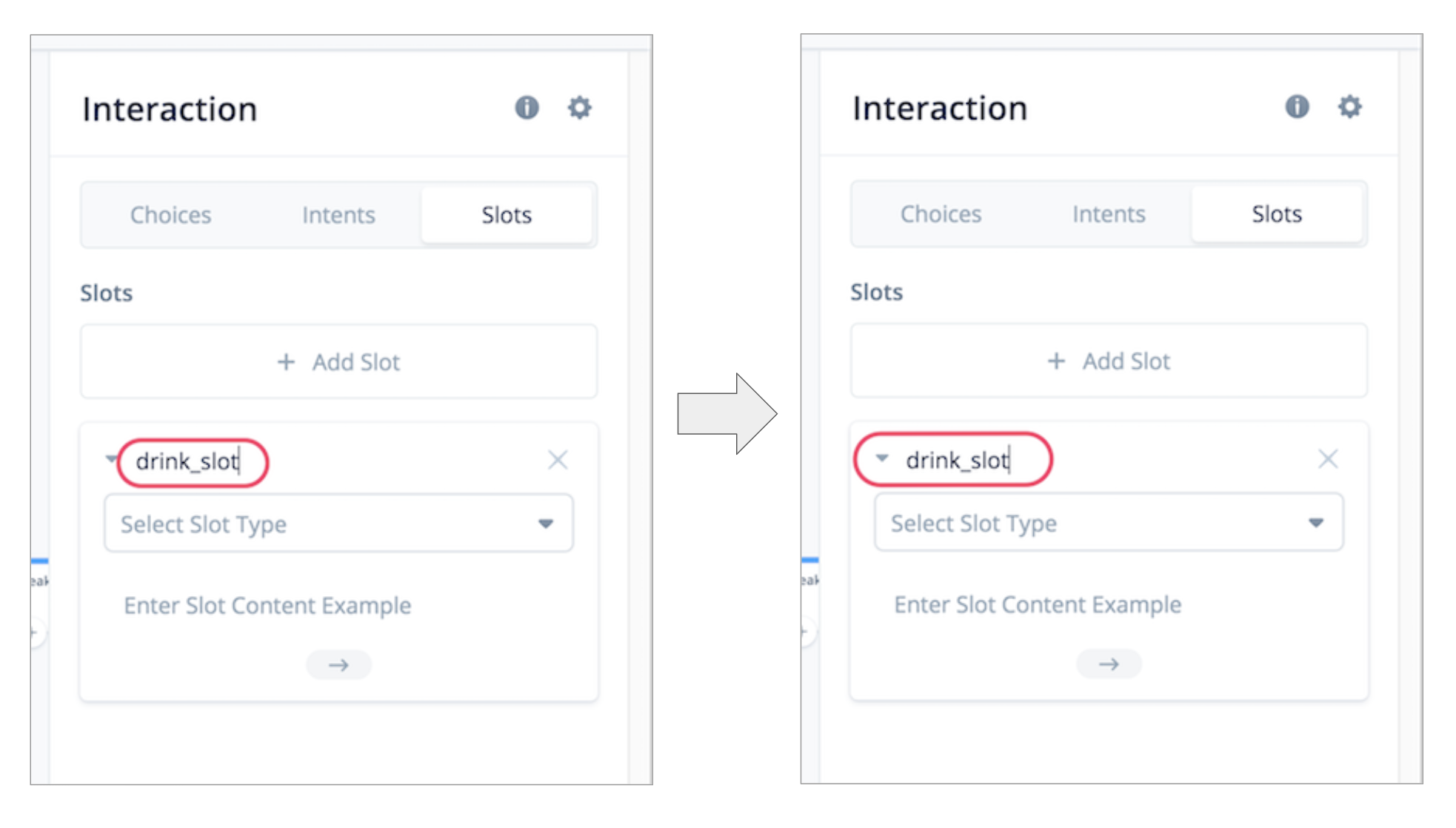Click the arrow pill button in right panel
The width and height of the screenshot is (1456, 828).
point(1109,664)
